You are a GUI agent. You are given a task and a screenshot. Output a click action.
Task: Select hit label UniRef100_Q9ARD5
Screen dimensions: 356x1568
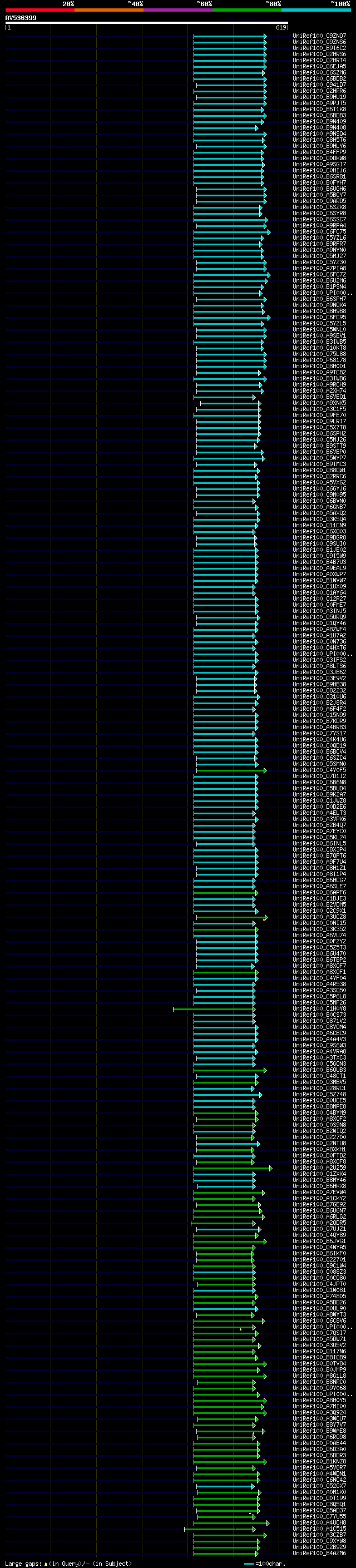(319, 201)
